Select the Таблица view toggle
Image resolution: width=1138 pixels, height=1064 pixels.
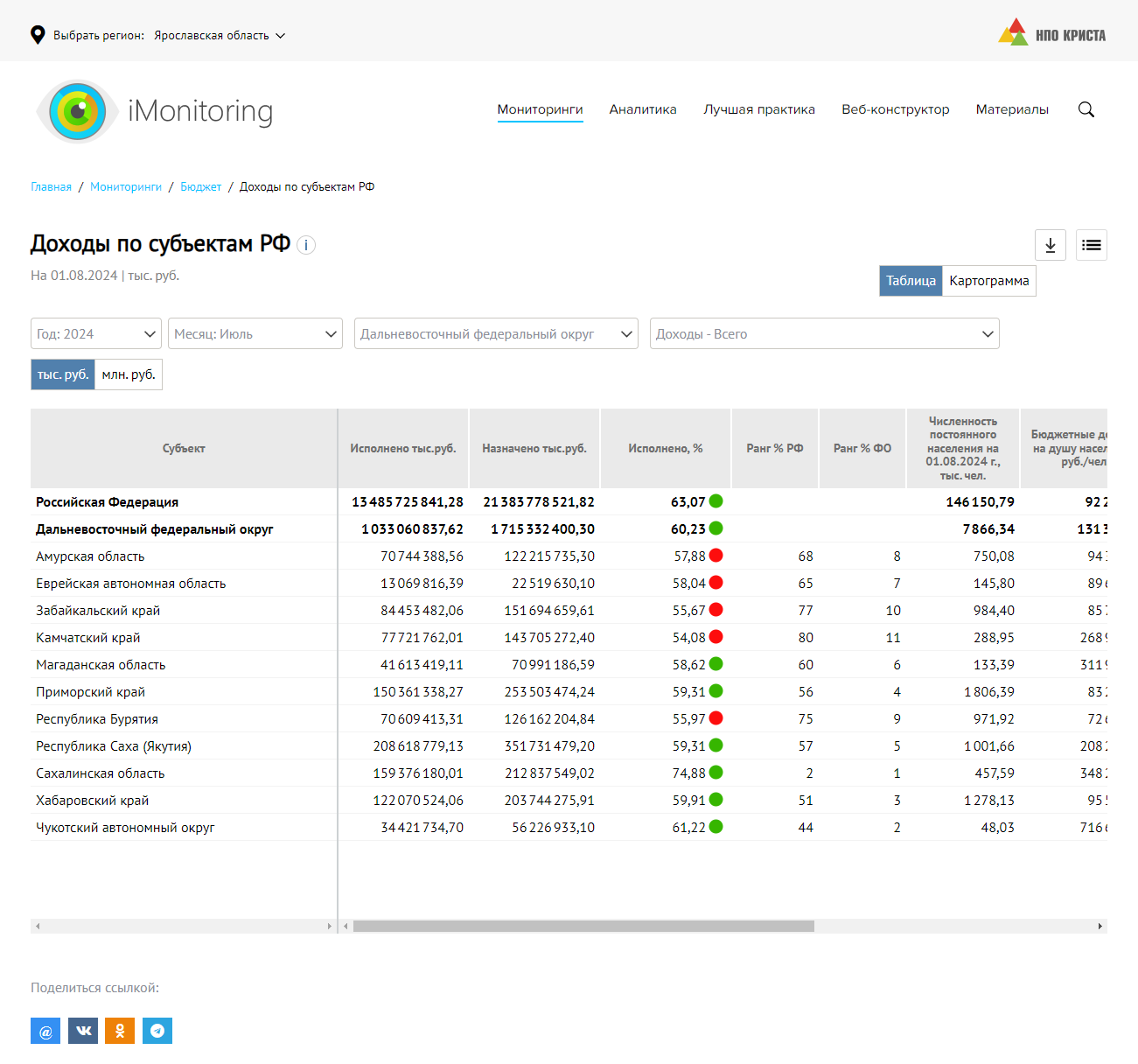[x=911, y=281]
